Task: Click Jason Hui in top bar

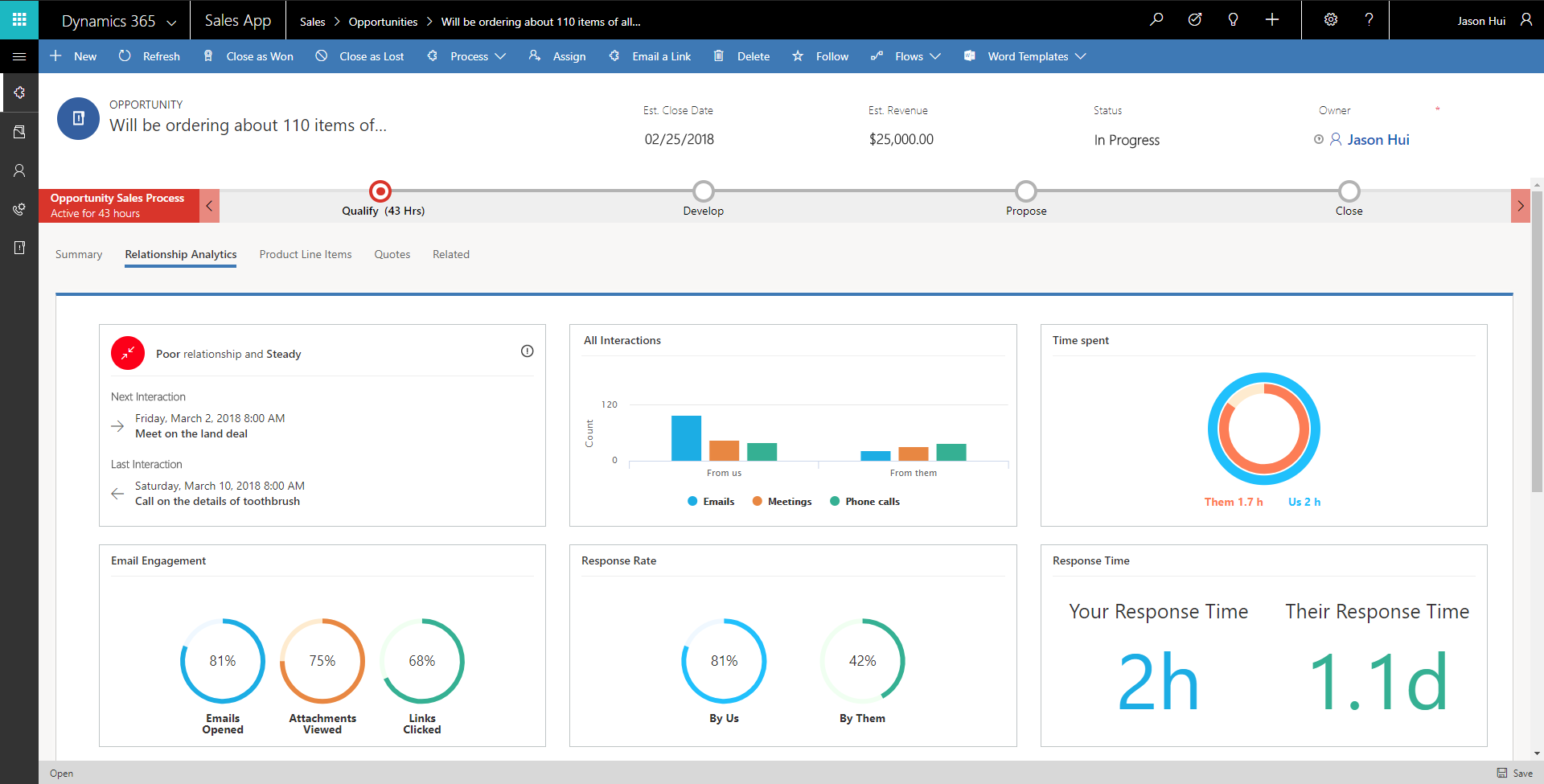Action: coord(1481,21)
